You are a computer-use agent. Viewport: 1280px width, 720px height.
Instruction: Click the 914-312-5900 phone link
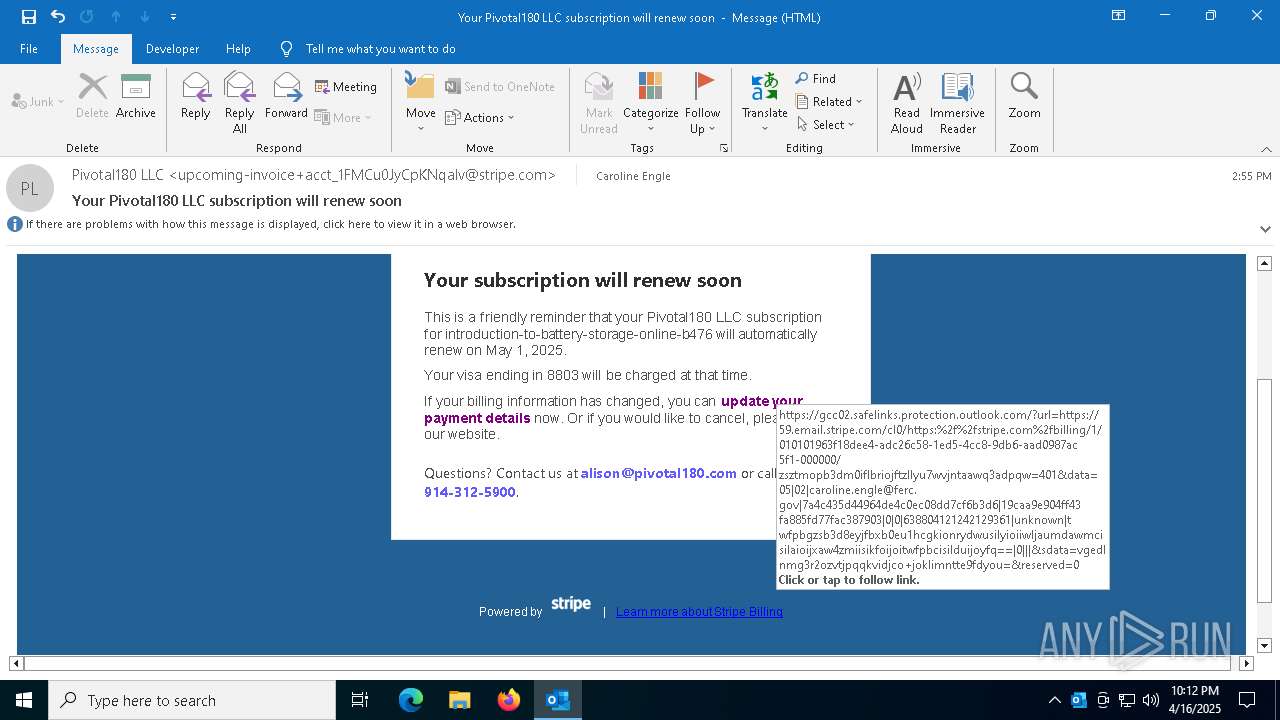[469, 492]
